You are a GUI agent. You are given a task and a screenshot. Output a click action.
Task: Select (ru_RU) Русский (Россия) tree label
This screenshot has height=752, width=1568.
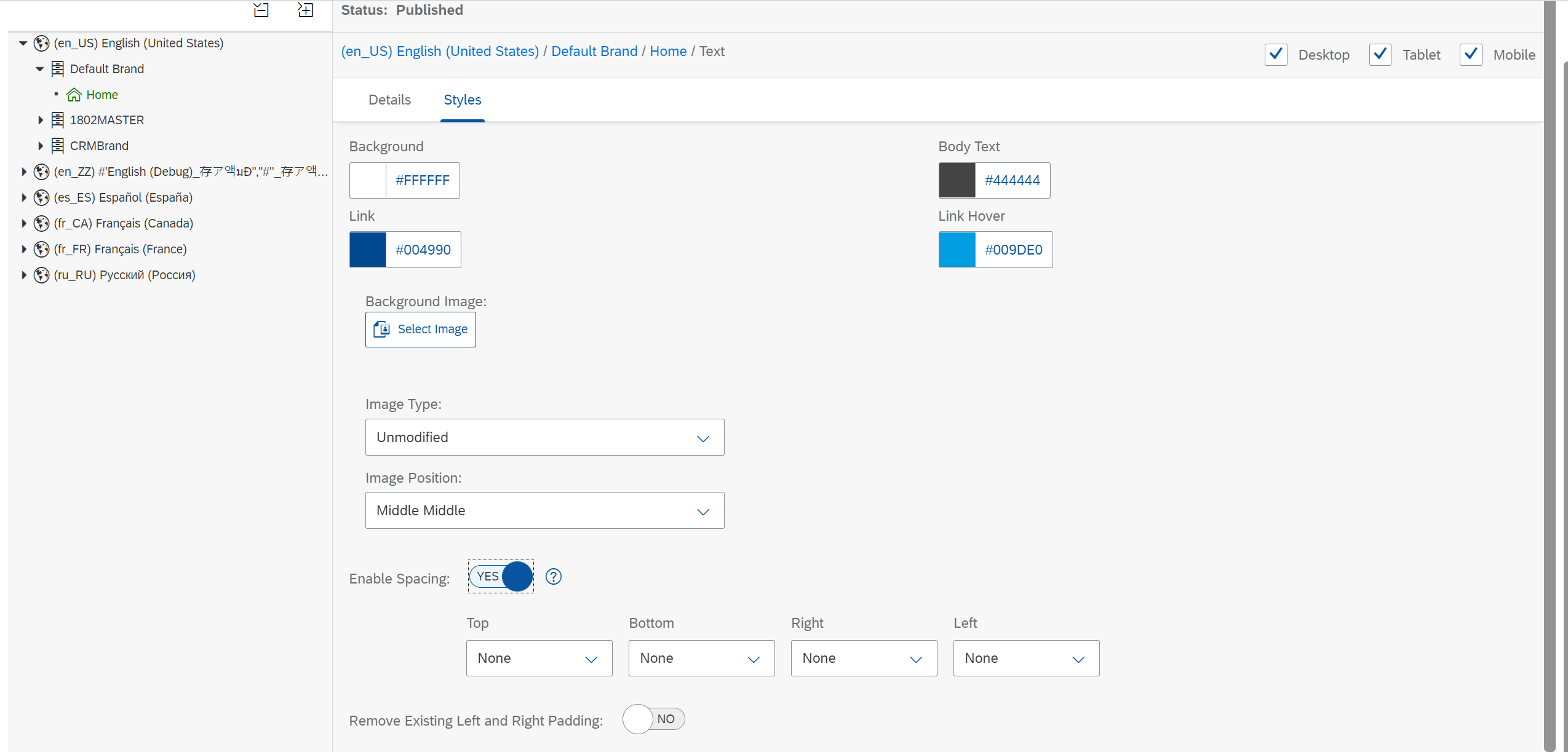[x=124, y=275]
